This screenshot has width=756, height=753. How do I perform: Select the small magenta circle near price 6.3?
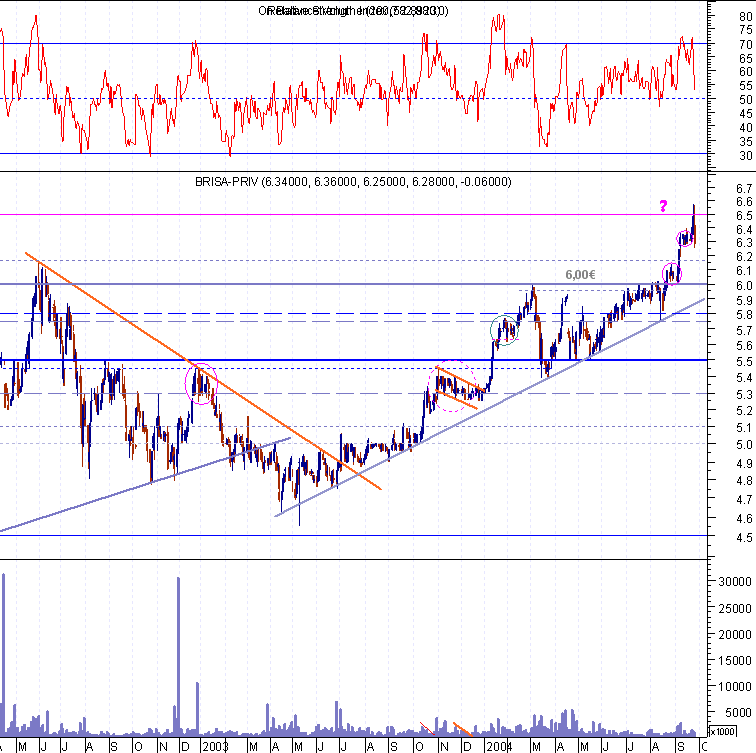[x=685, y=238]
